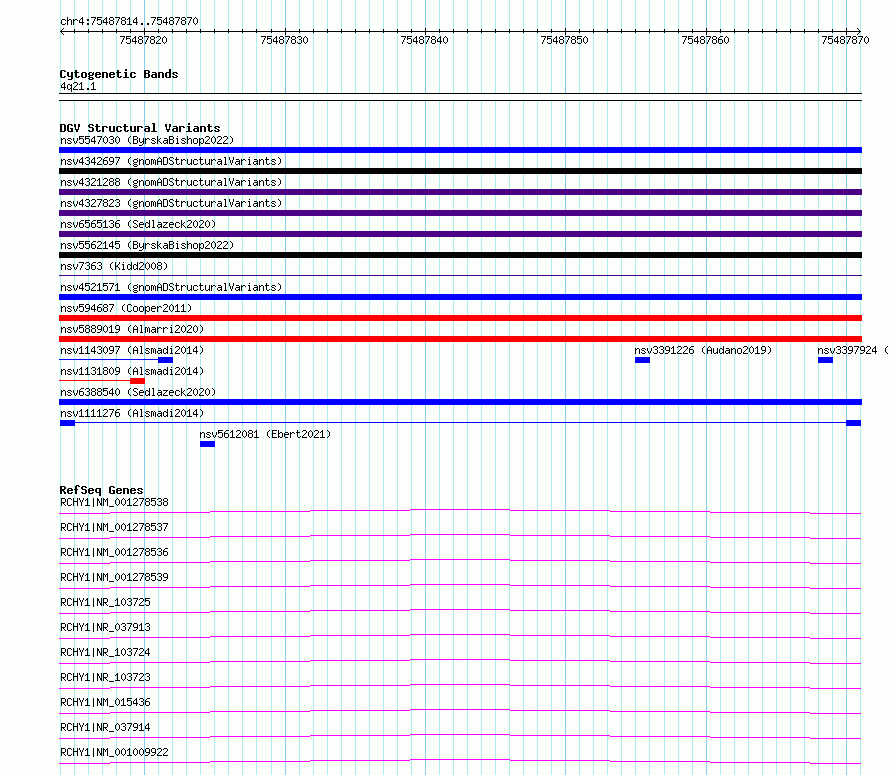The image size is (890, 775).
Task: Click ruler tick label 75487870
Action: (x=845, y=40)
